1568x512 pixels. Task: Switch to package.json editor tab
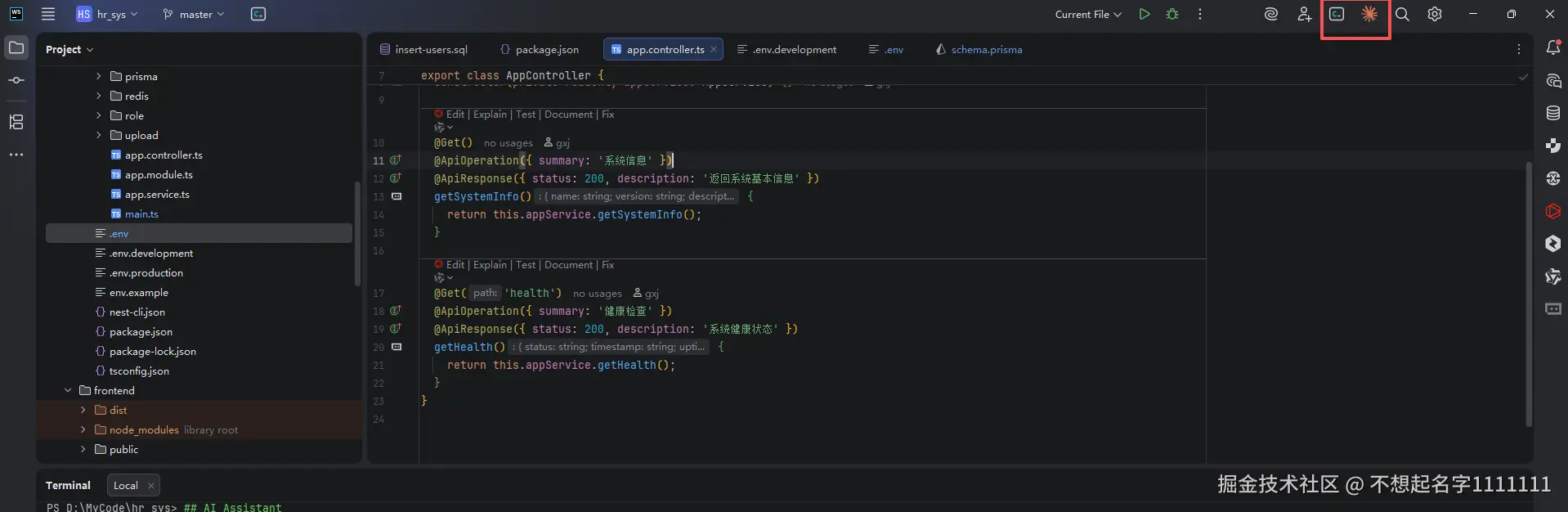tap(540, 49)
